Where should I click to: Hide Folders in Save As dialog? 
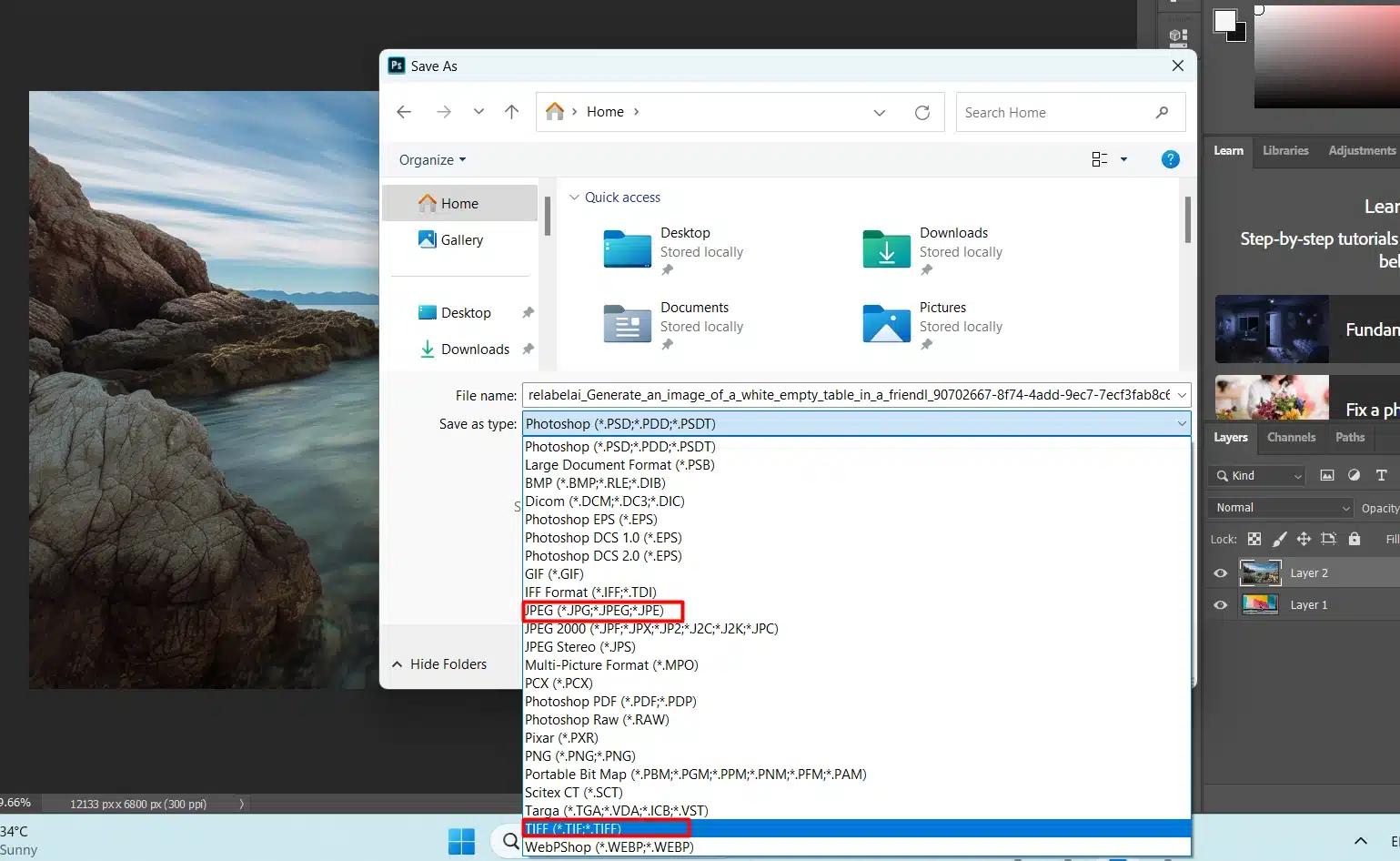[439, 664]
